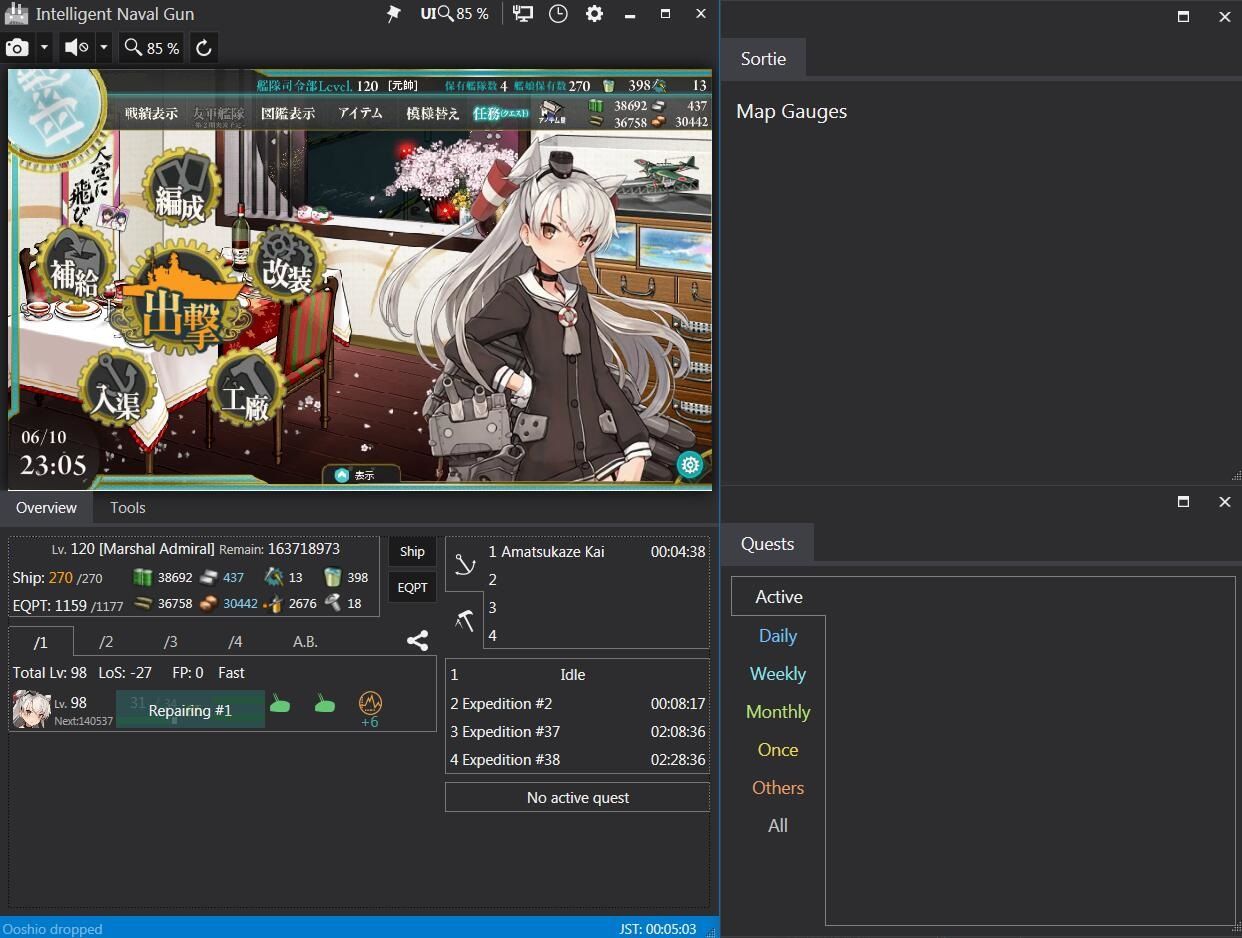Switch to the Overview tab
Screen dimensions: 1242x938
point(46,507)
